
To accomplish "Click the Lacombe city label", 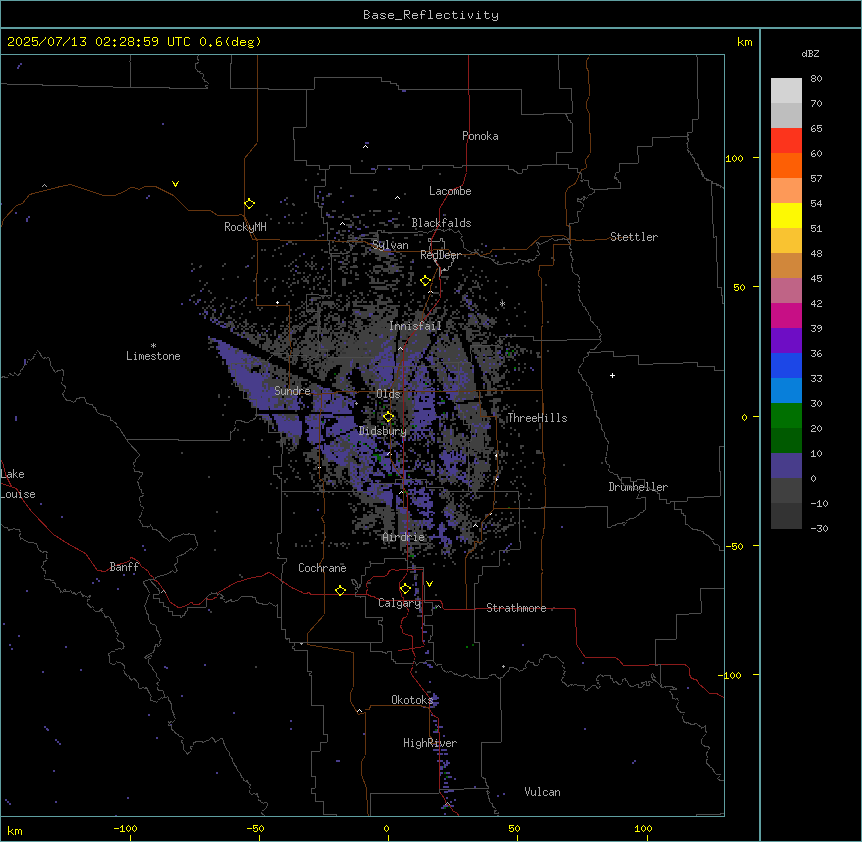I will [450, 191].
